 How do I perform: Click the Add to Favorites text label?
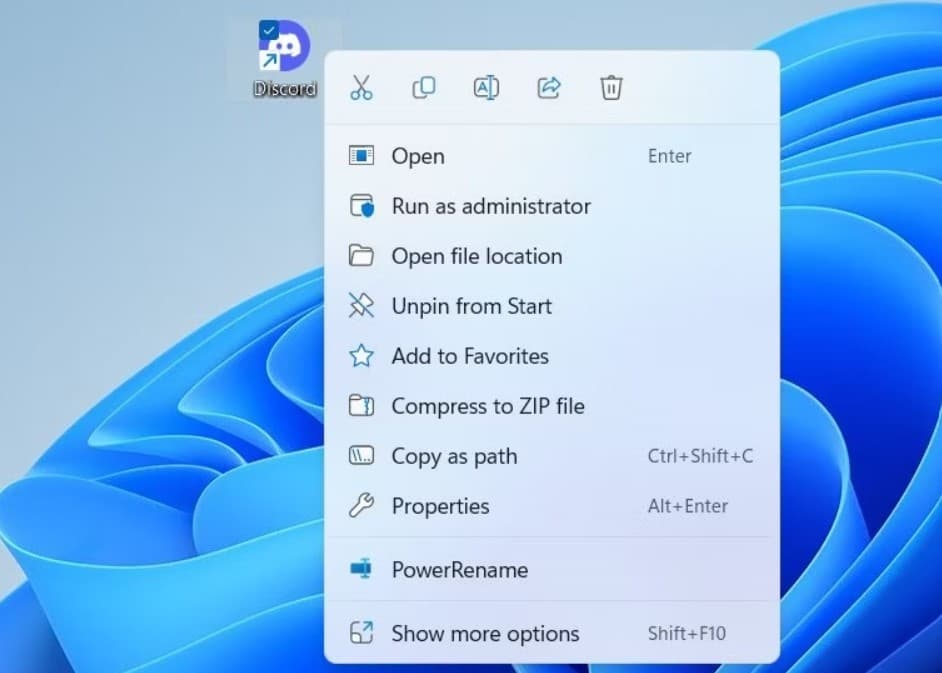pos(470,356)
